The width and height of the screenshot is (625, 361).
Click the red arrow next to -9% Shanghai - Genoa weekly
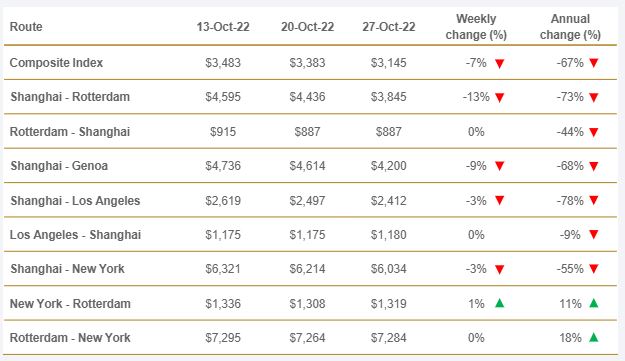tap(499, 166)
